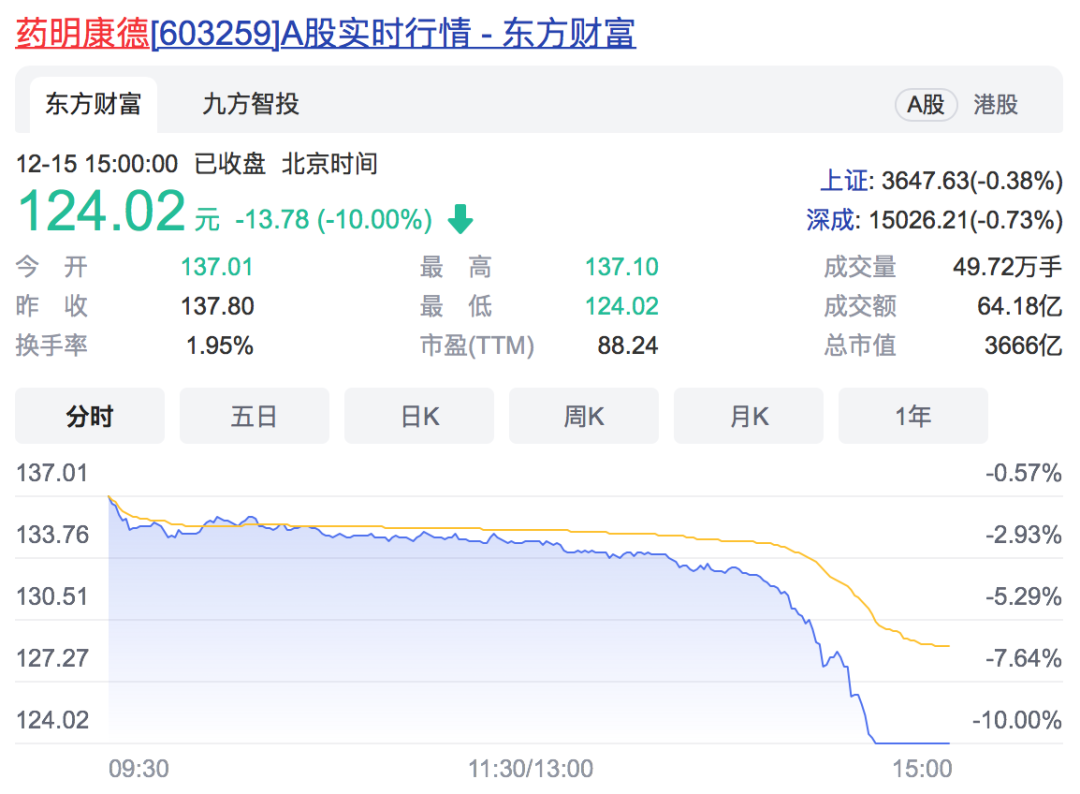Click the 北京时间 label
The height and width of the screenshot is (794, 1080).
pos(329,164)
